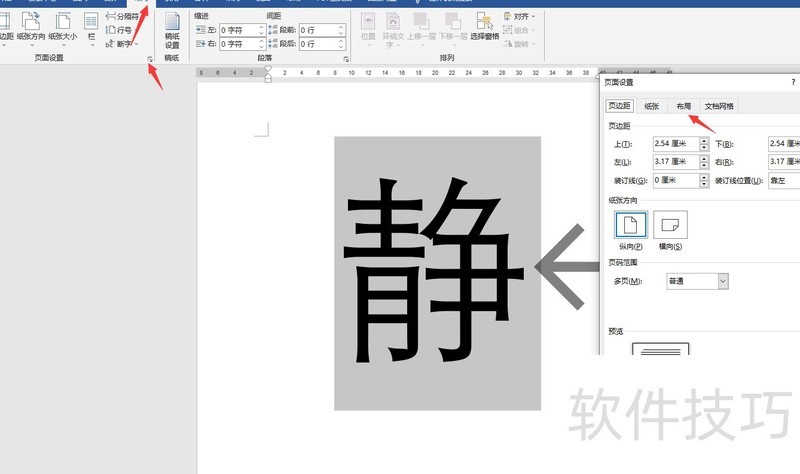Switch to the 布局 tab
Screen dimensions: 800x474
(683, 106)
